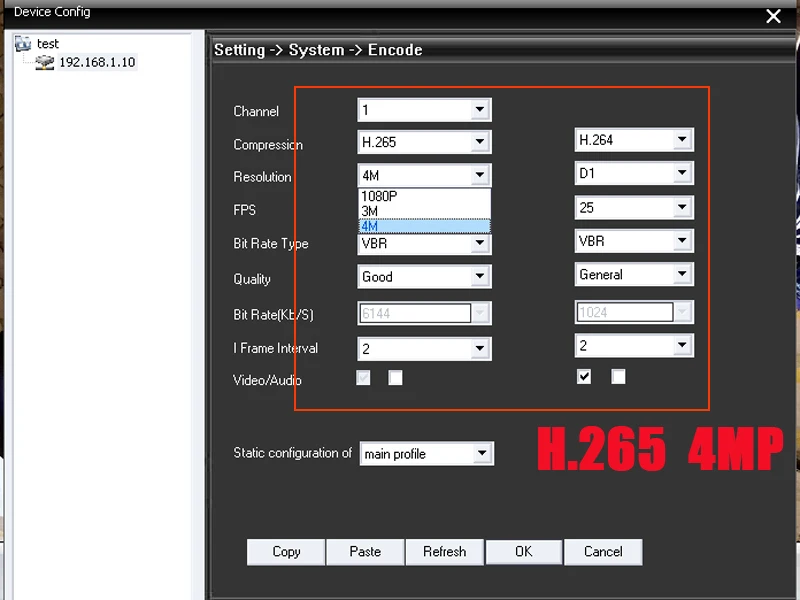
Task: Confirm settings with the OK button
Action: 524,552
